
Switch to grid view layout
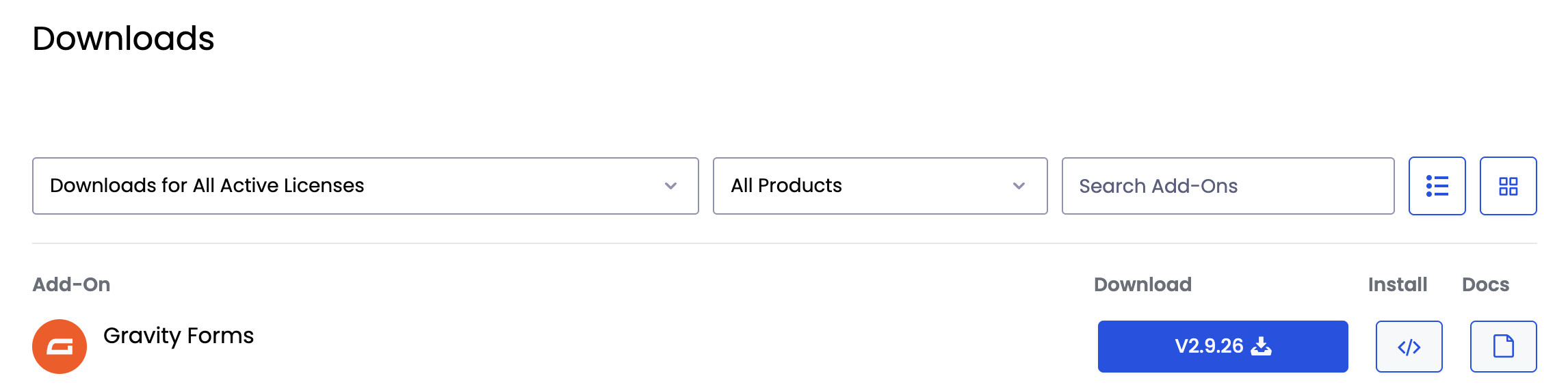[1508, 186]
